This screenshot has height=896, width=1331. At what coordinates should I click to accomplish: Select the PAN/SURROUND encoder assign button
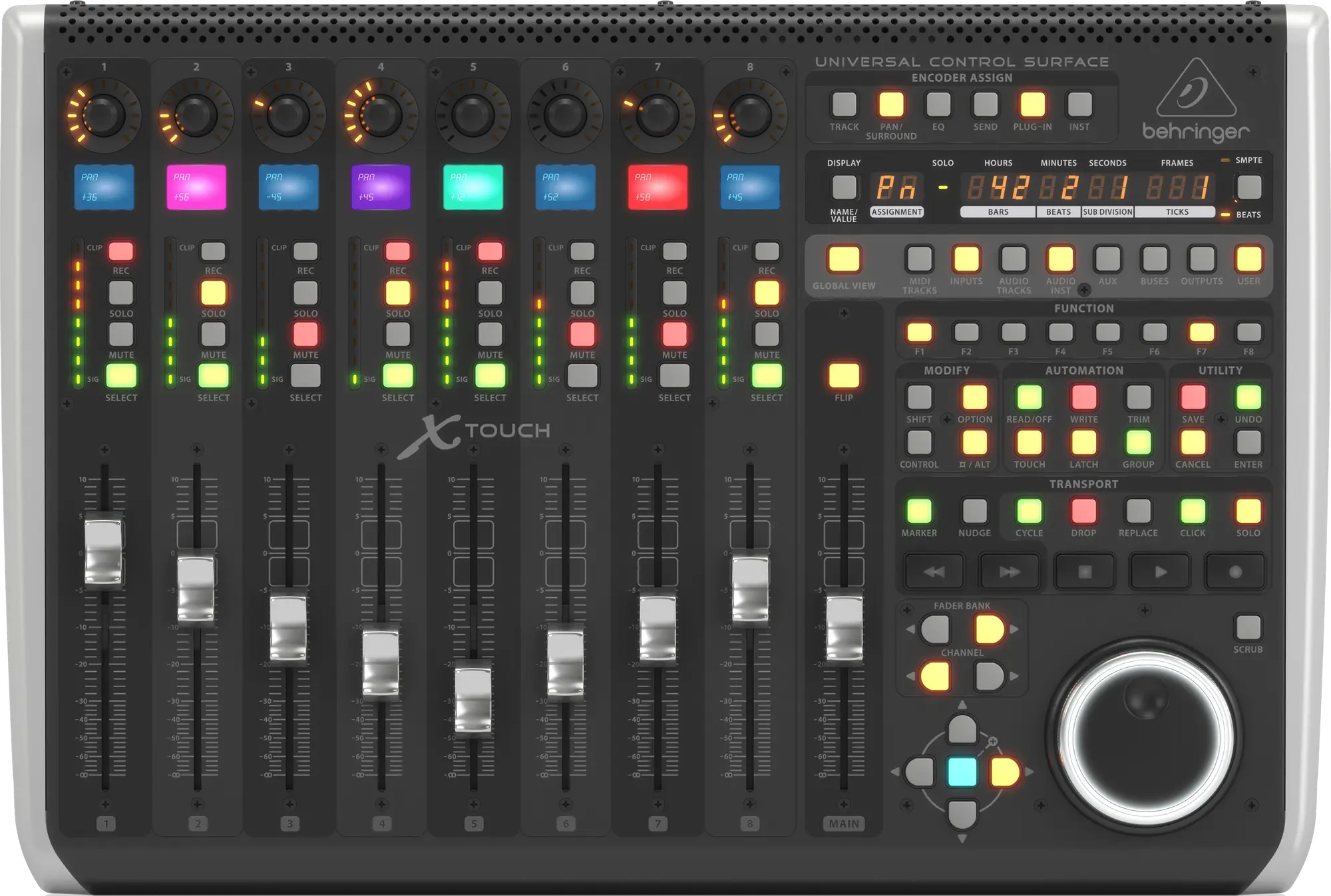coord(891,104)
